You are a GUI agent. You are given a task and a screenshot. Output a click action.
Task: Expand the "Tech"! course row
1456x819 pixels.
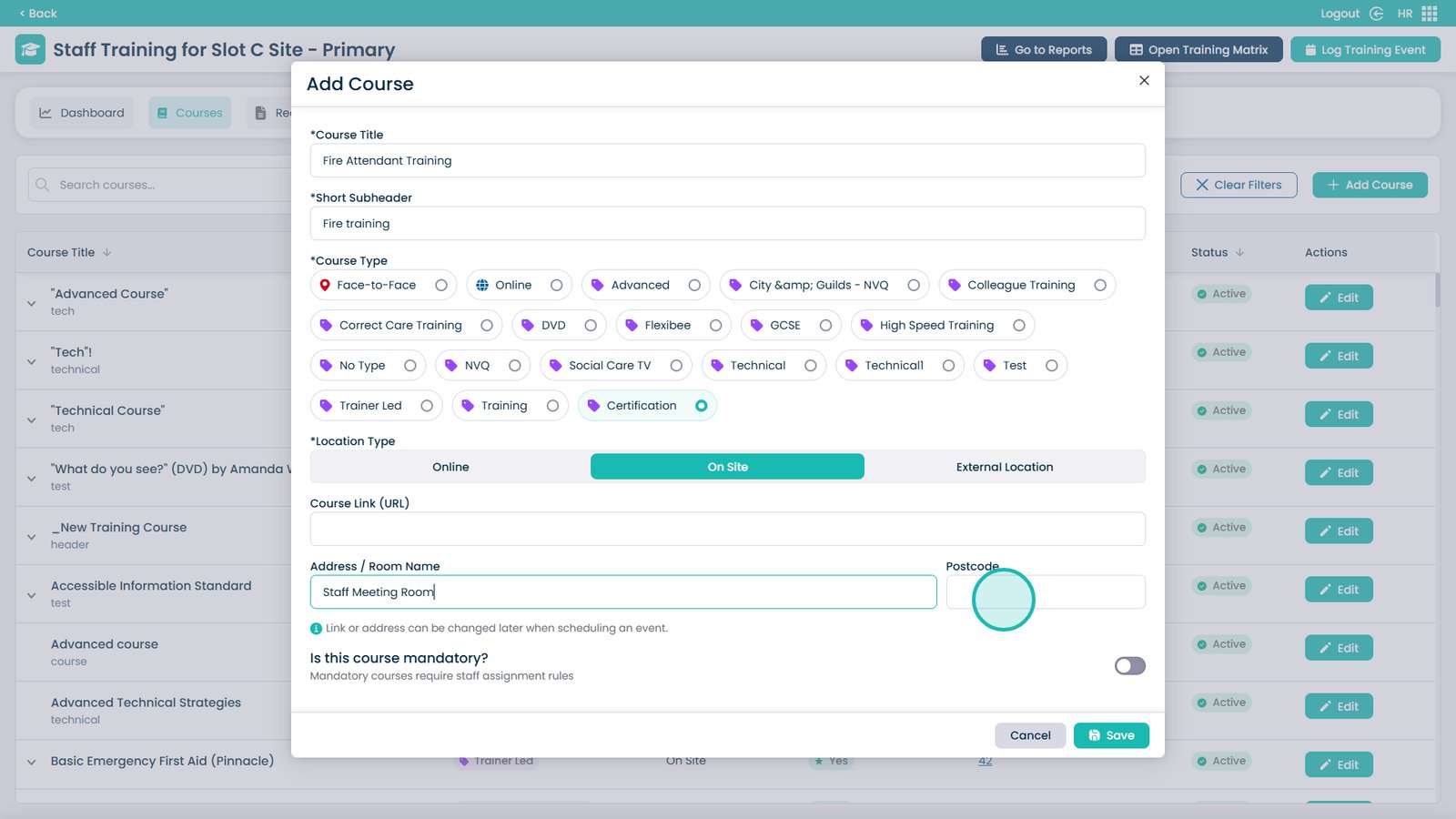pyautogui.click(x=32, y=361)
